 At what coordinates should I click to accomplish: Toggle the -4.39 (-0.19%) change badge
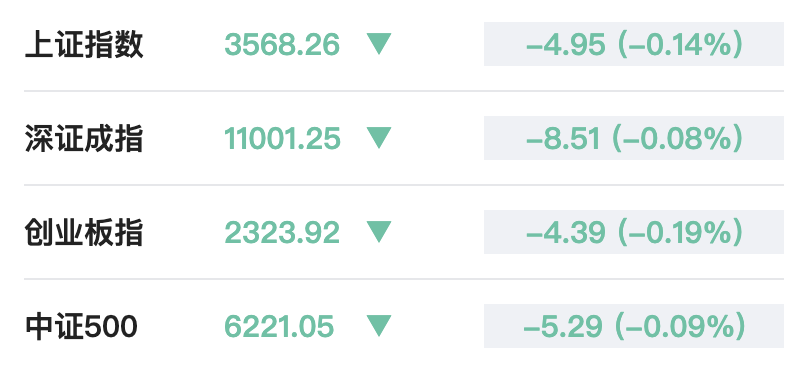(634, 232)
